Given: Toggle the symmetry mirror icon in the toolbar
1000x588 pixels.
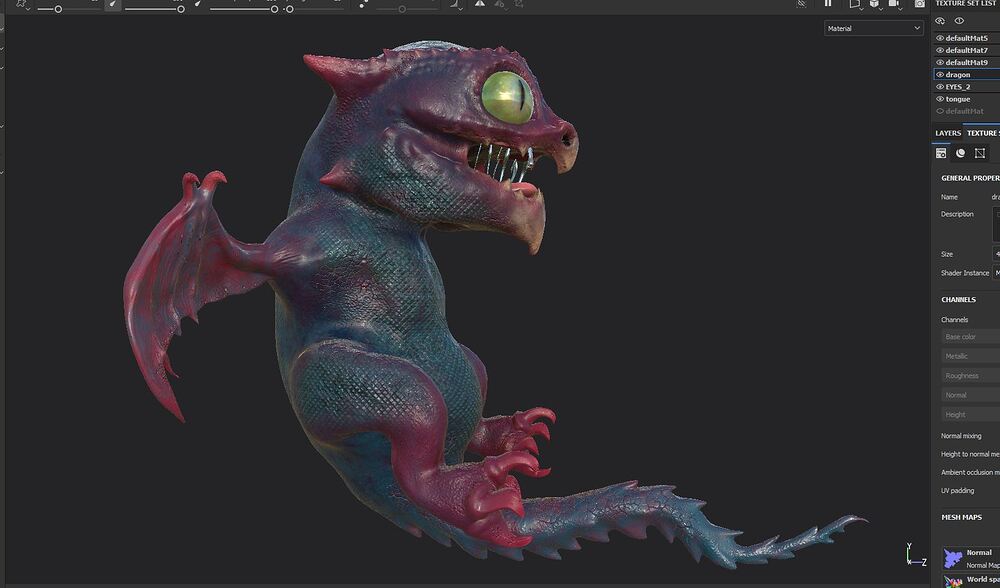Looking at the screenshot, I should [x=480, y=4].
